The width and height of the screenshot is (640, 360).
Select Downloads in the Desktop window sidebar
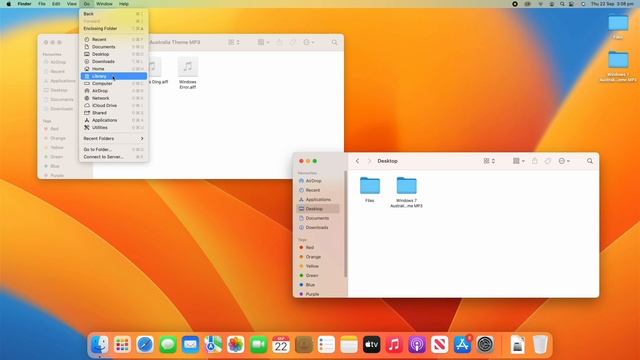coord(318,228)
